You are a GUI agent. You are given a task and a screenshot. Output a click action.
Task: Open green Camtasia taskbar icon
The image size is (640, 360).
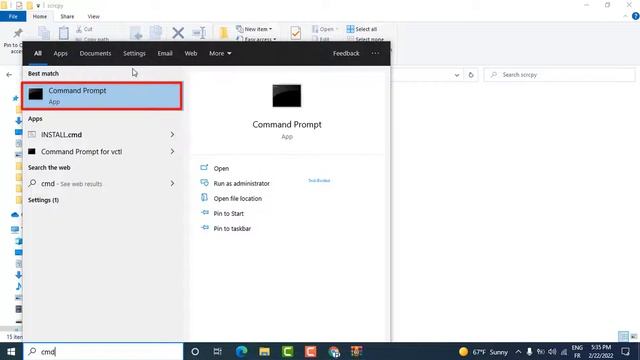pyautogui.click(x=288, y=351)
